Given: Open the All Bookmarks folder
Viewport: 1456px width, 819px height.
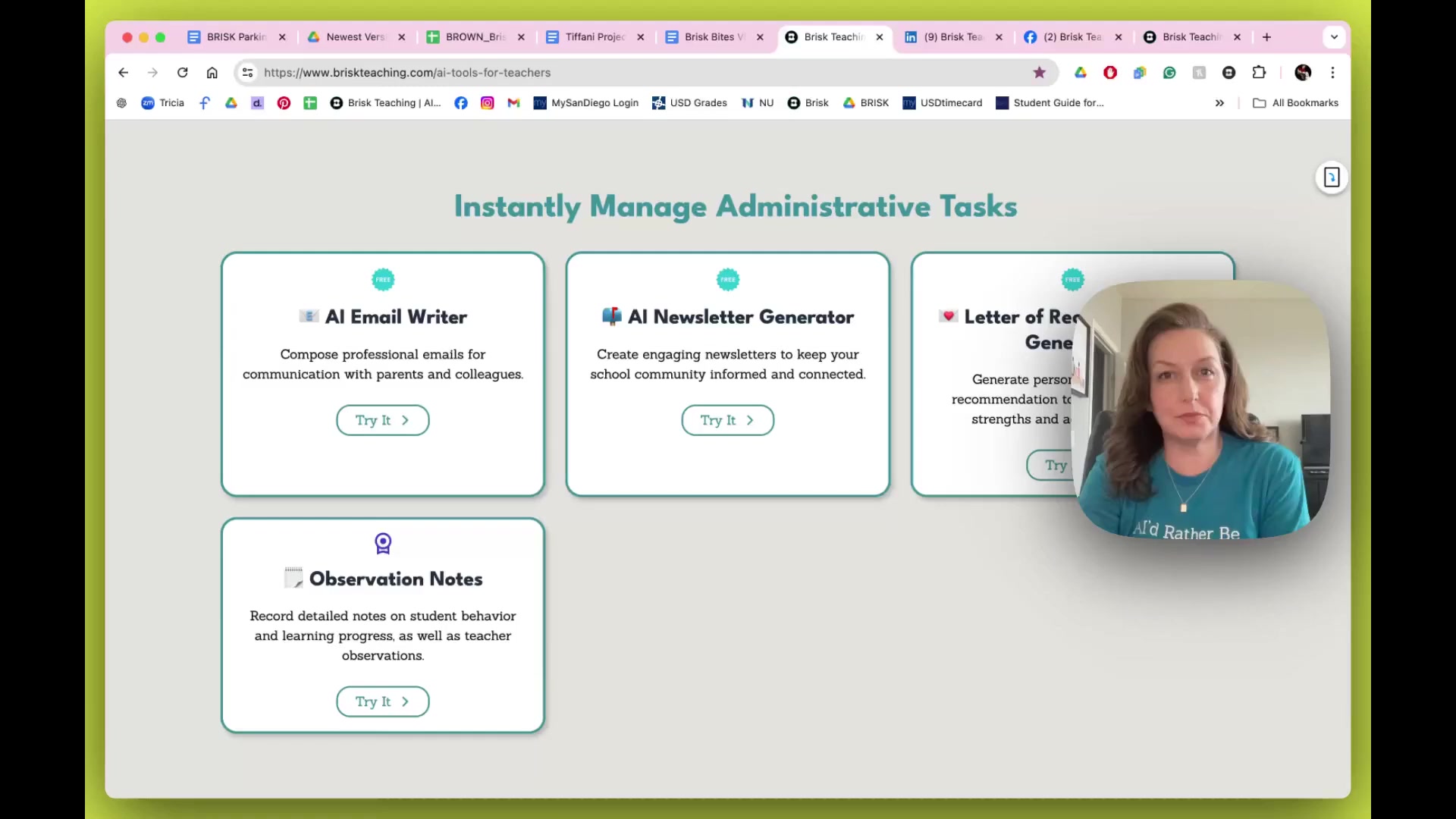Looking at the screenshot, I should (1295, 103).
